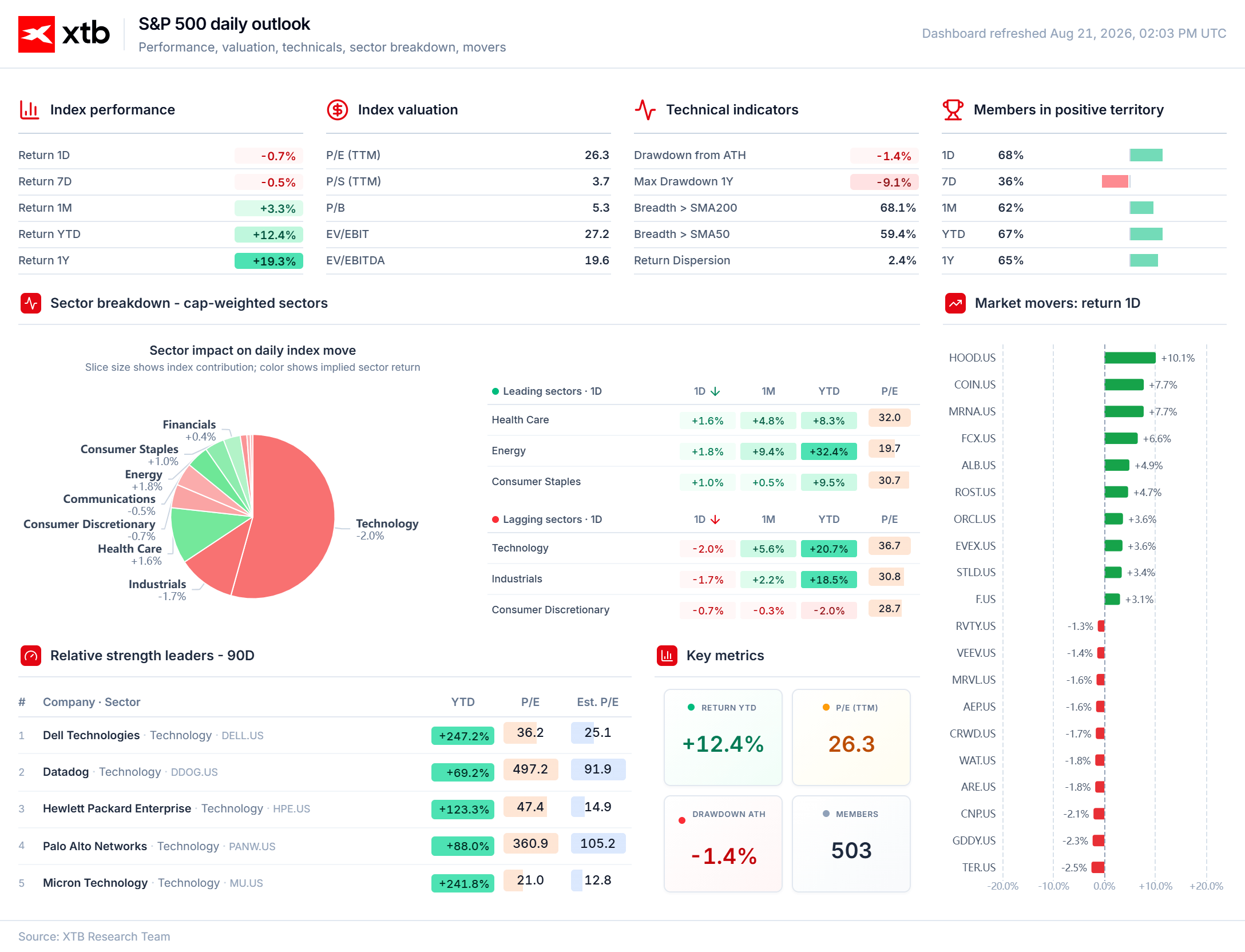Image resolution: width=1245 pixels, height=952 pixels.
Task: Click the chart icon beside Key metrics
Action: tap(667, 656)
